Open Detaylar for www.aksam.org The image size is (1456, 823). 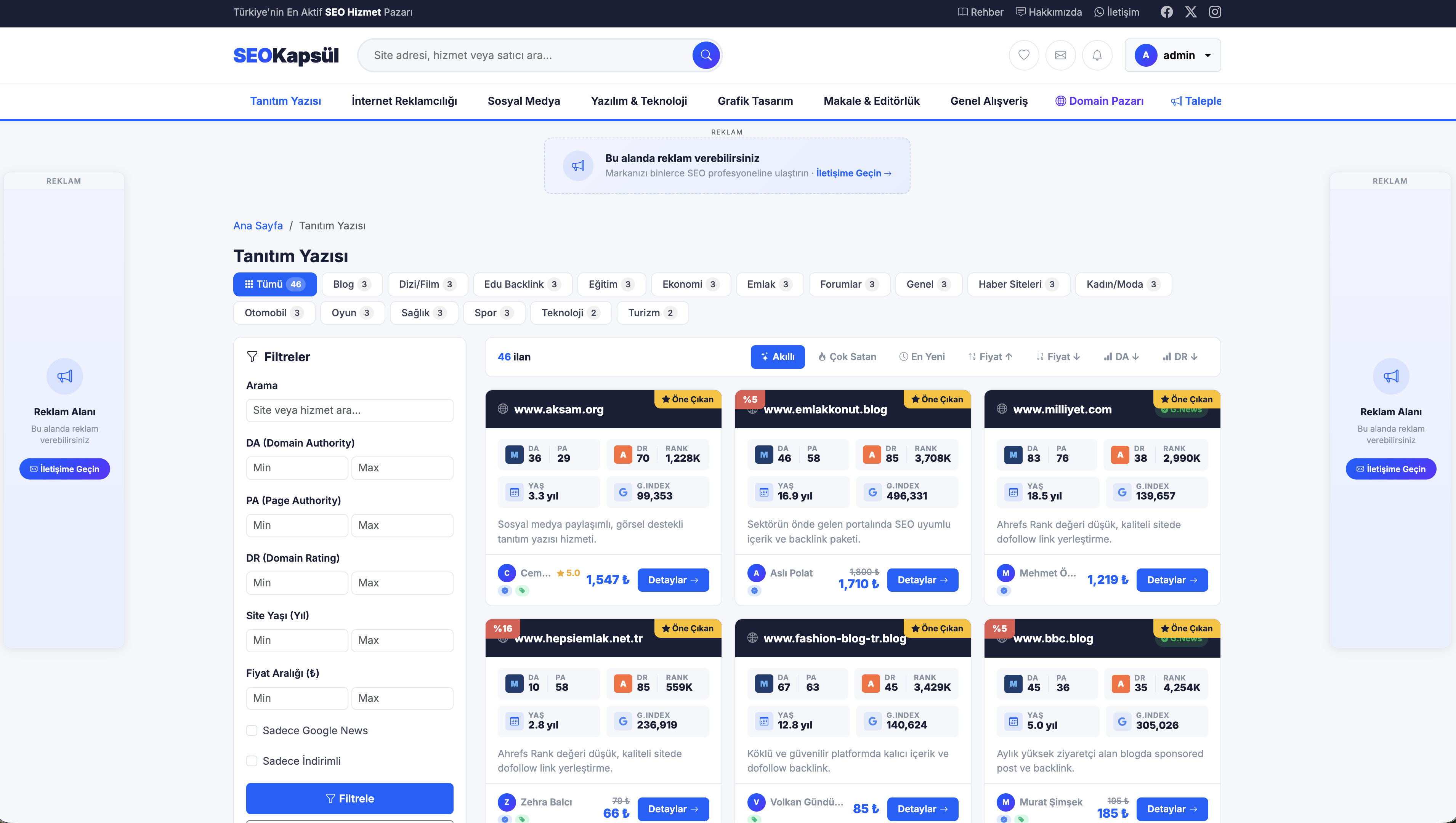click(x=673, y=580)
